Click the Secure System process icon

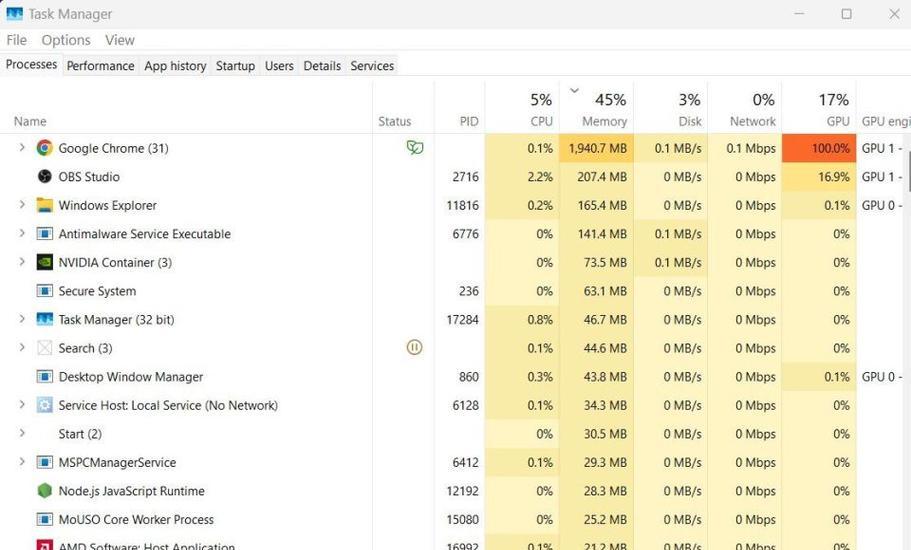(x=45, y=290)
